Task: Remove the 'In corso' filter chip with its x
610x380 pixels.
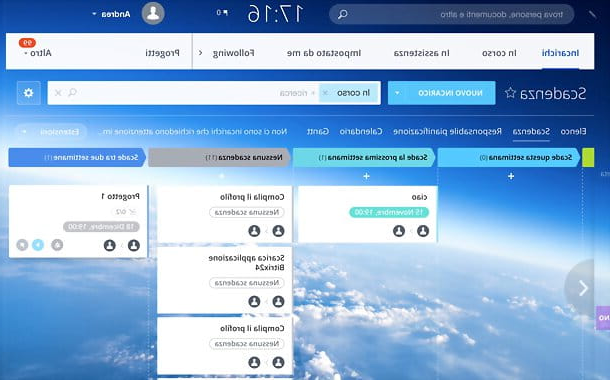Action: click(x=326, y=93)
